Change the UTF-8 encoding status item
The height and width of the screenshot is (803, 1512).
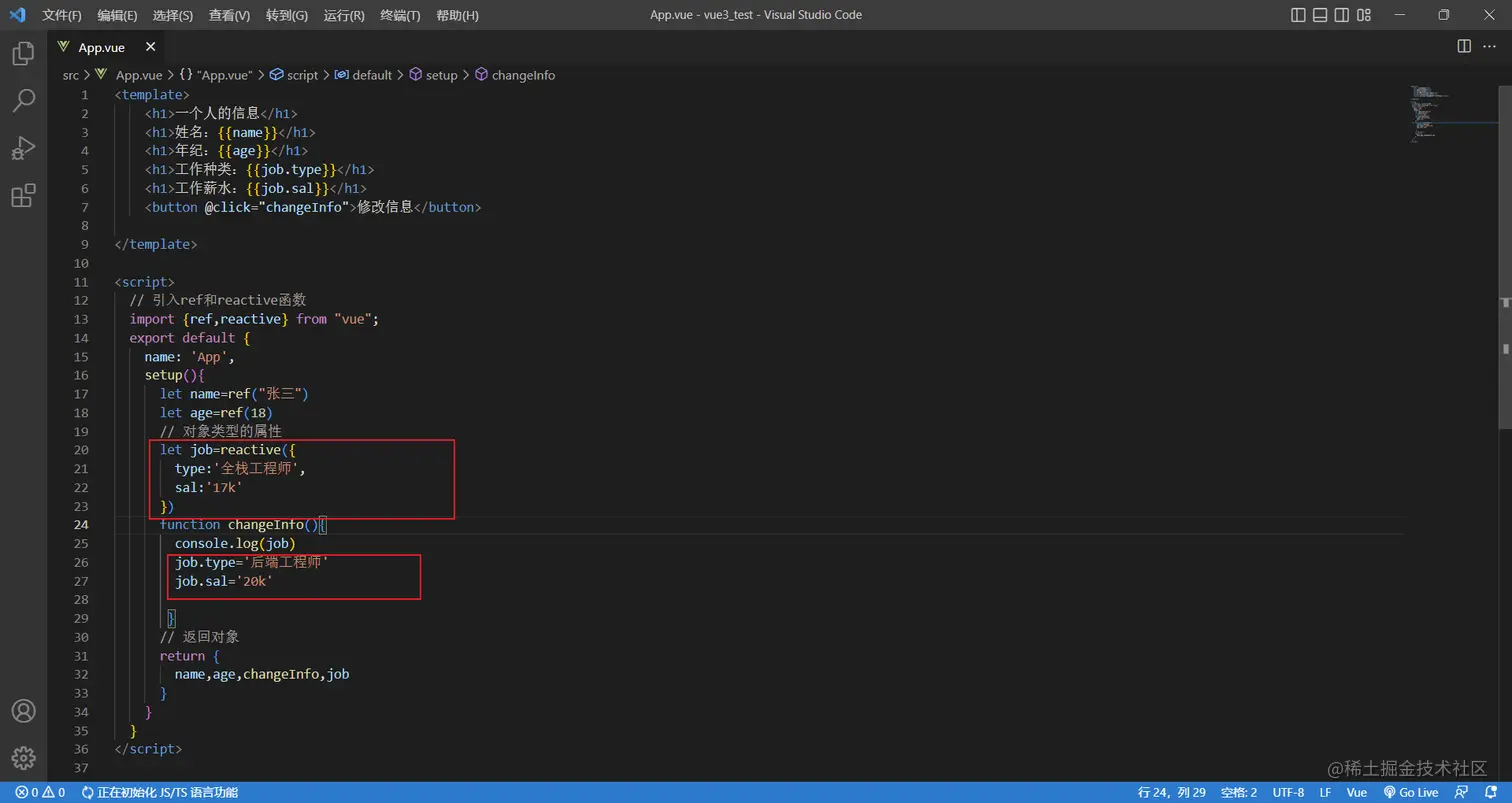1288,792
